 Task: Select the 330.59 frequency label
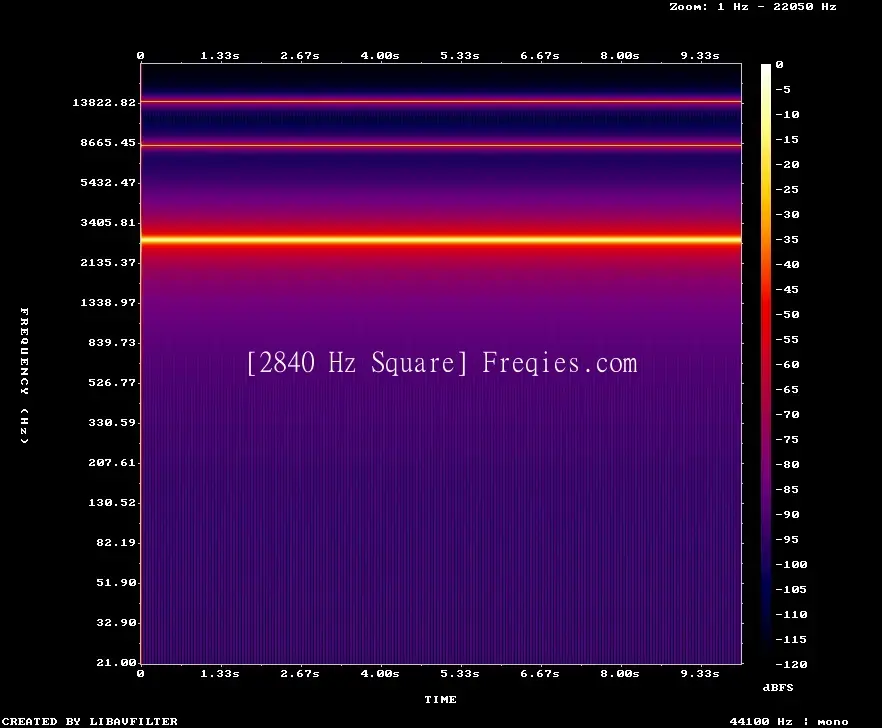112,422
